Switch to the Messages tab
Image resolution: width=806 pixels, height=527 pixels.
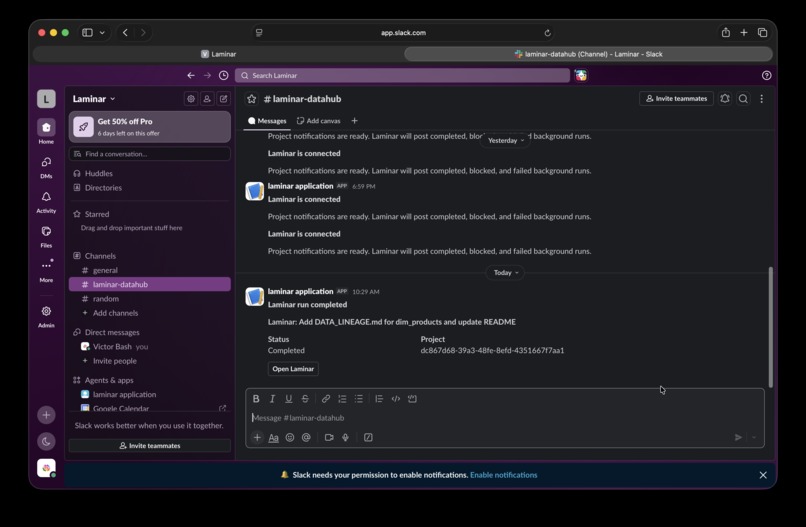[x=267, y=121]
